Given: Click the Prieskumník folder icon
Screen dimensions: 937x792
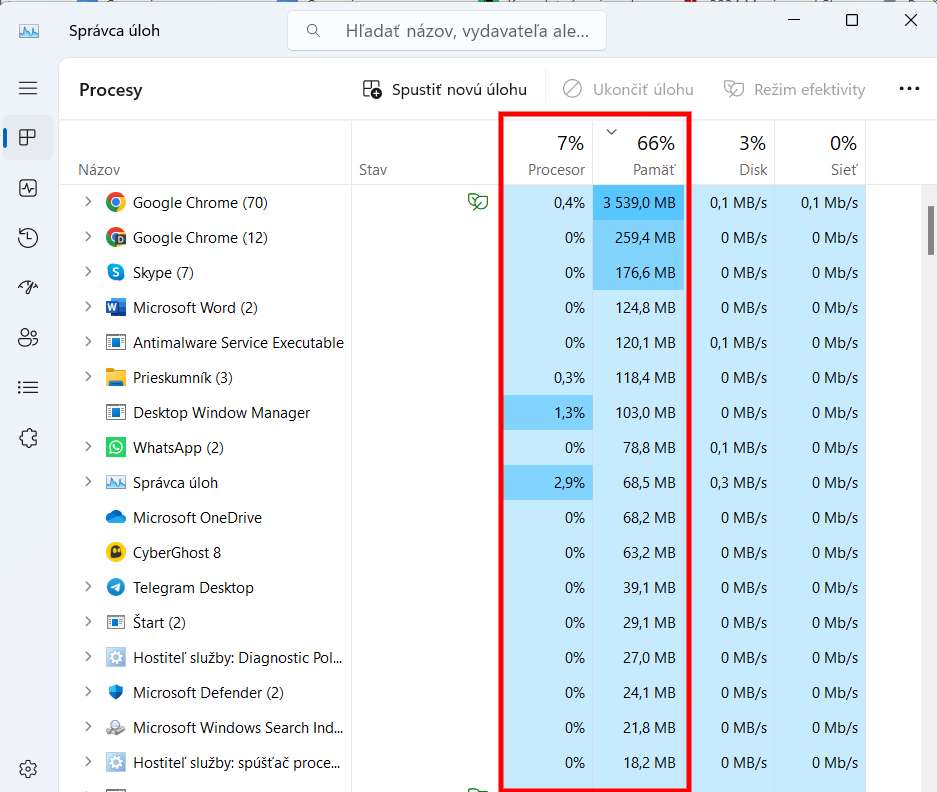Looking at the screenshot, I should point(115,378).
